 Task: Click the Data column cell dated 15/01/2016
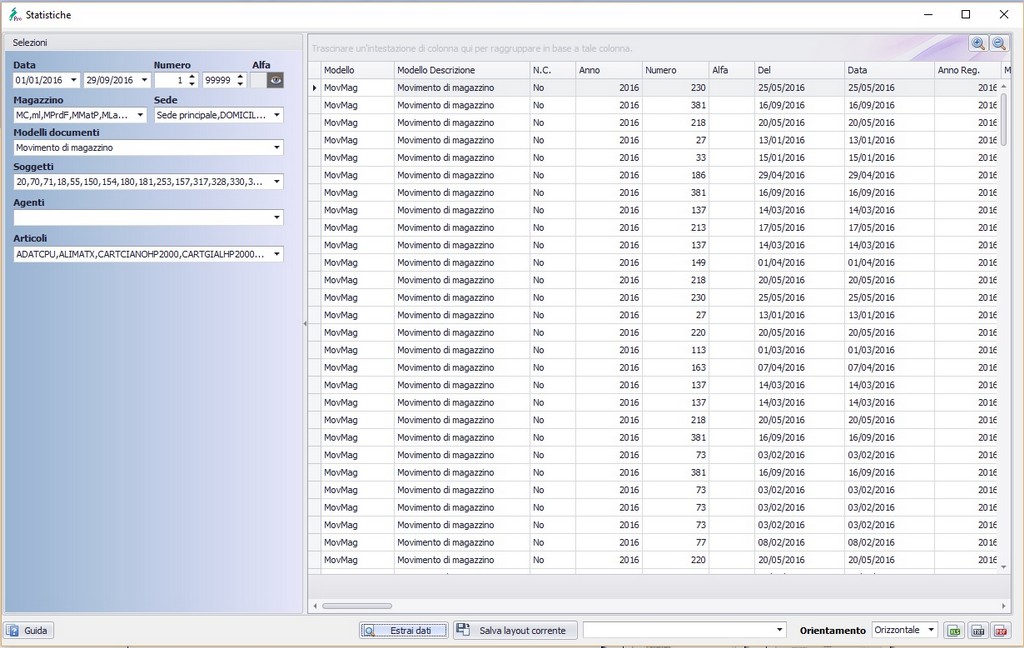coord(889,157)
